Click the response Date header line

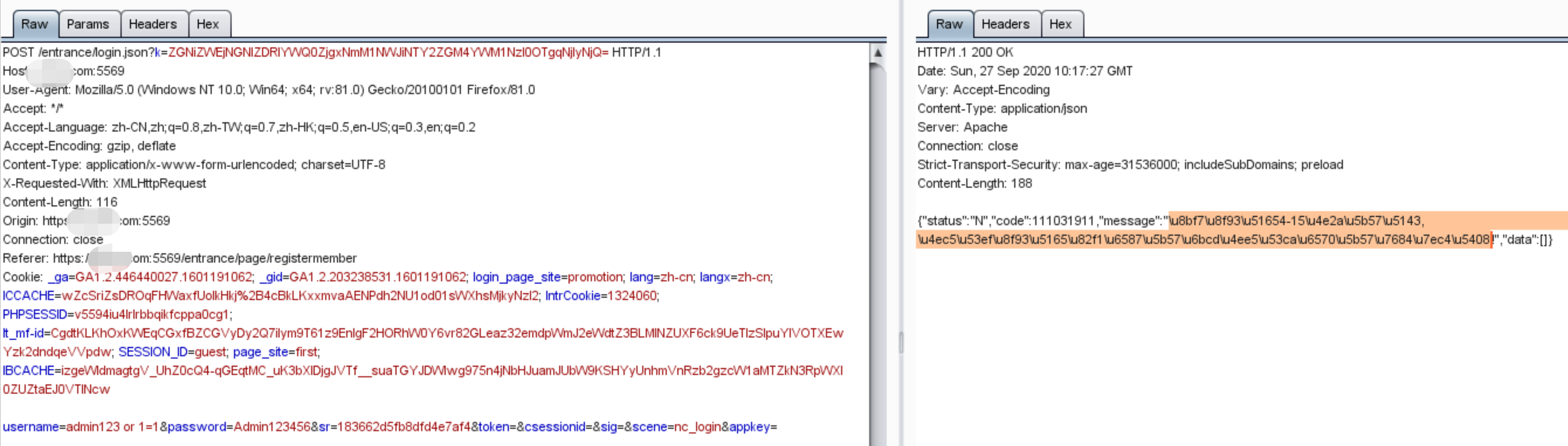click(1025, 71)
